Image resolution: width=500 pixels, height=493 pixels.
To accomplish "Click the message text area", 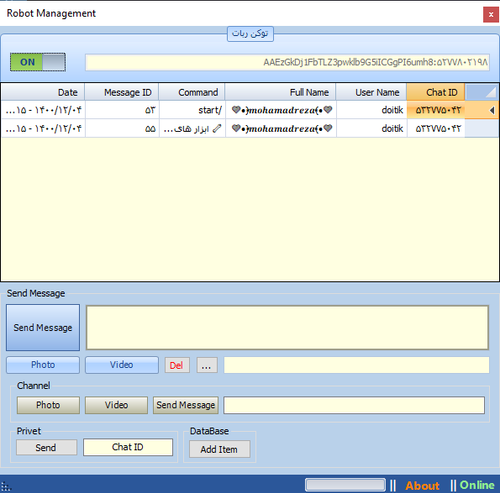I will pyautogui.click(x=287, y=327).
